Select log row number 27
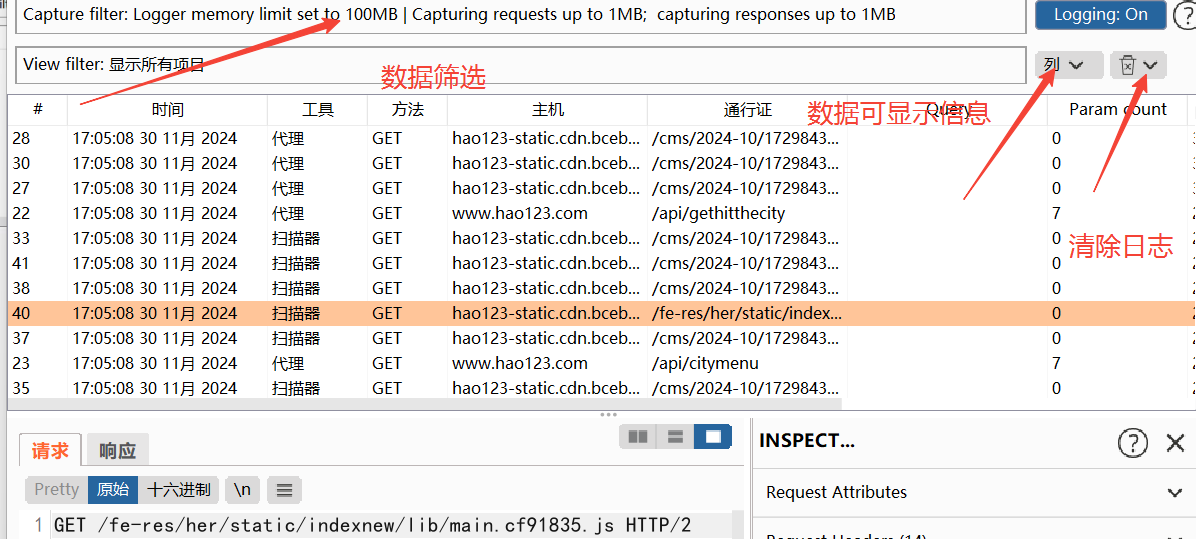Screen dimensions: 1196x539 click(601, 188)
